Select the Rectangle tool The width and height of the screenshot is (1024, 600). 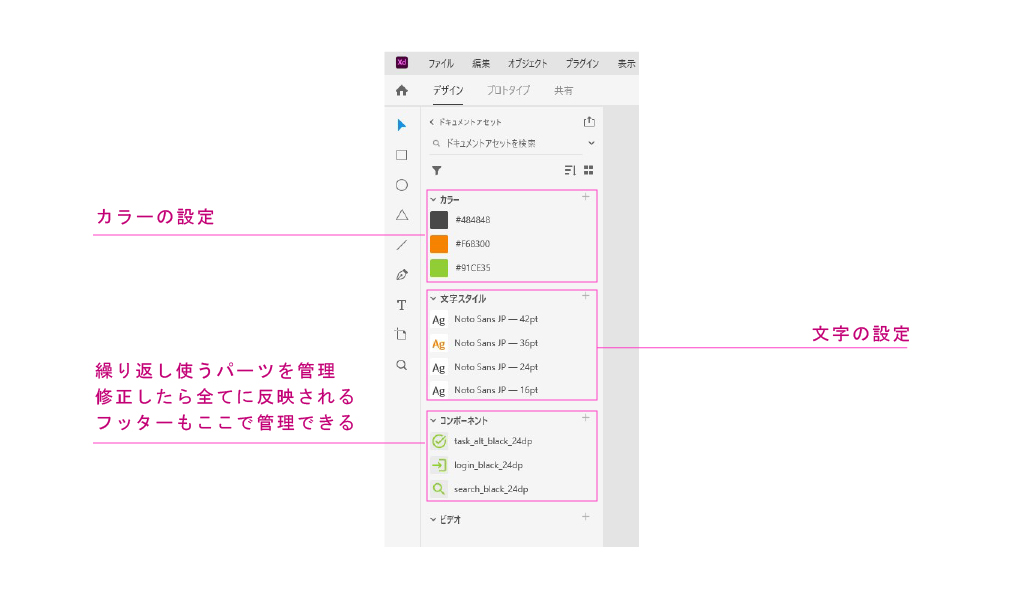pyautogui.click(x=402, y=155)
